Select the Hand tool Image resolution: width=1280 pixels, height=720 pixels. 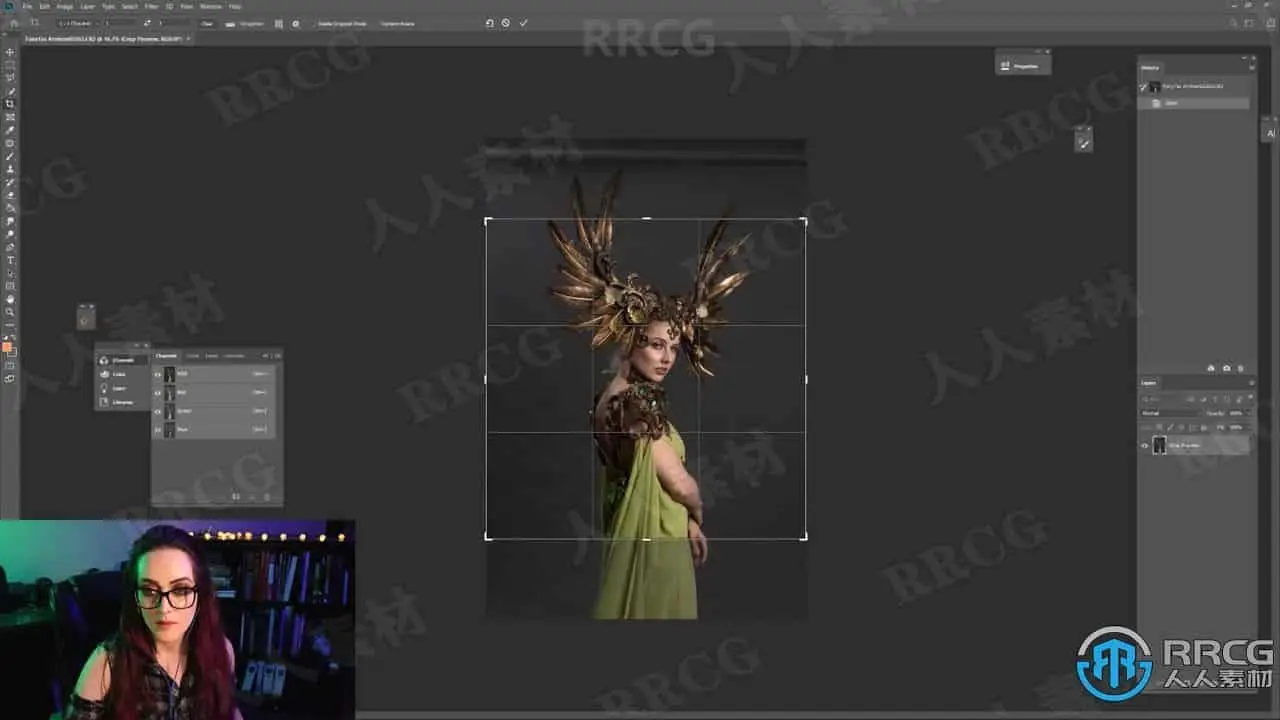[10, 299]
